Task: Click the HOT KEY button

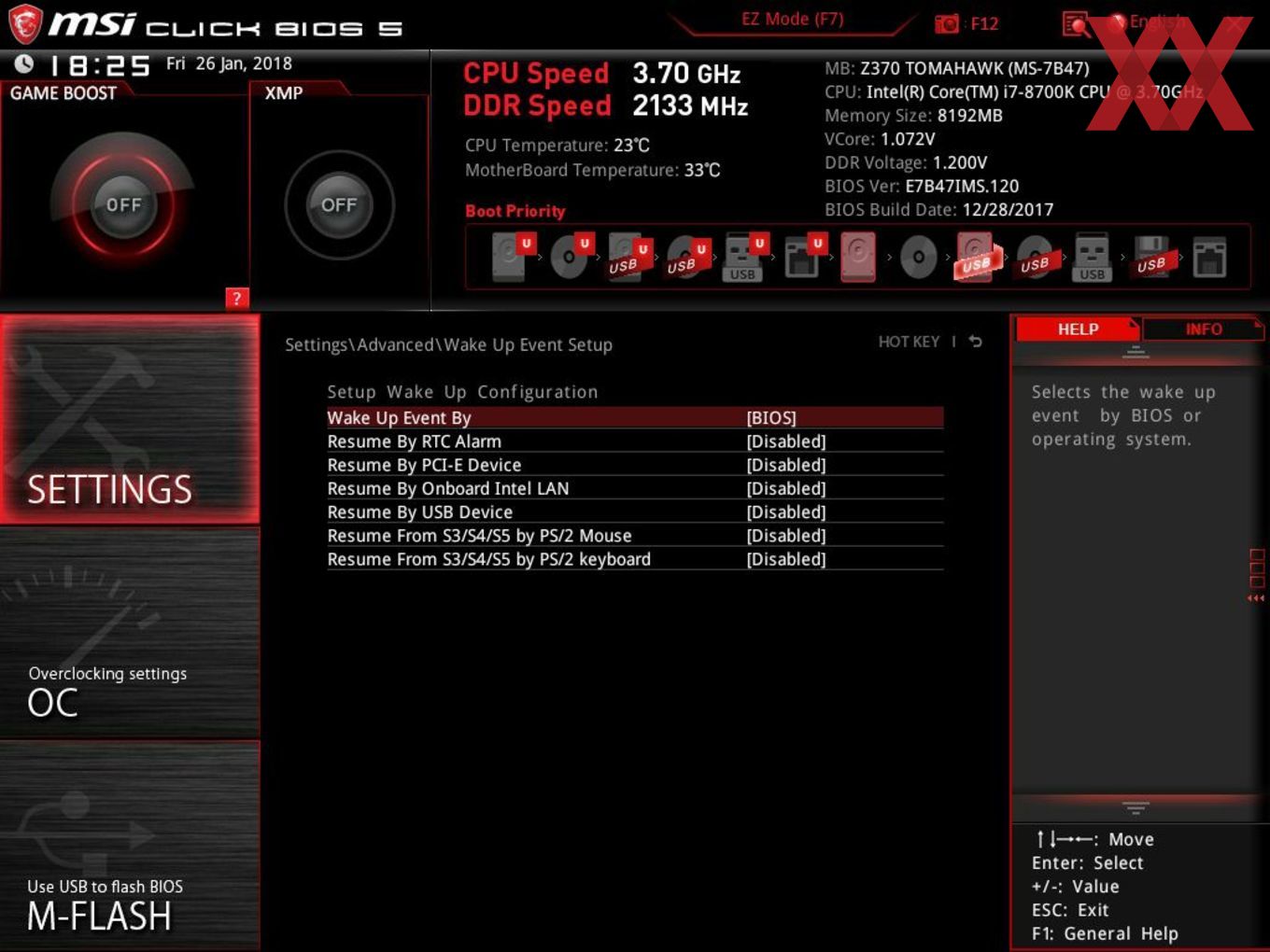Action: point(909,342)
